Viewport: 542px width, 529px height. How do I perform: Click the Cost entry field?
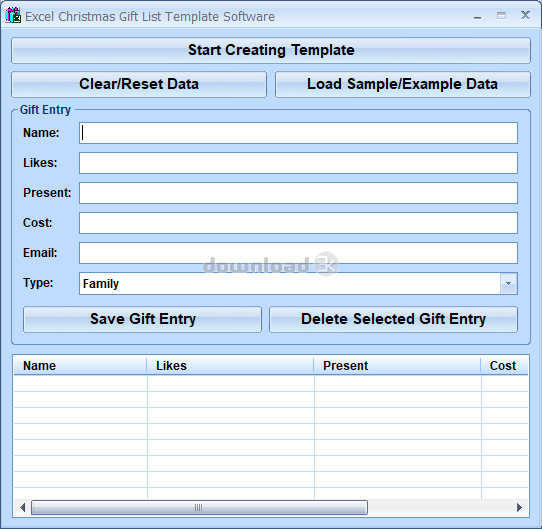tap(298, 223)
